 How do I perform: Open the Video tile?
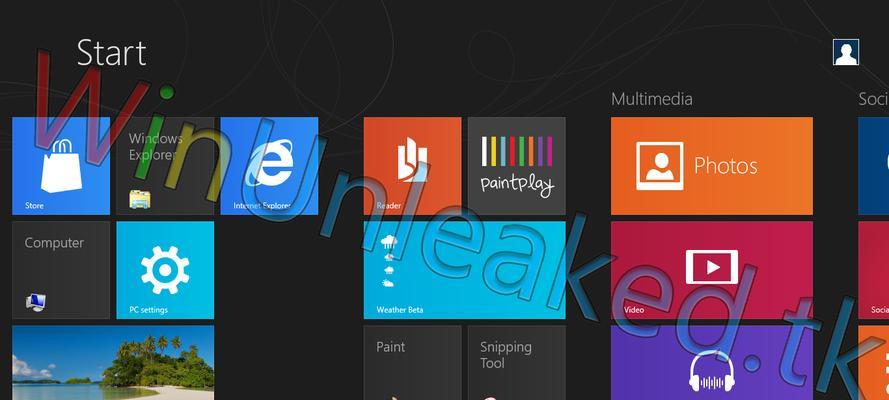point(712,270)
